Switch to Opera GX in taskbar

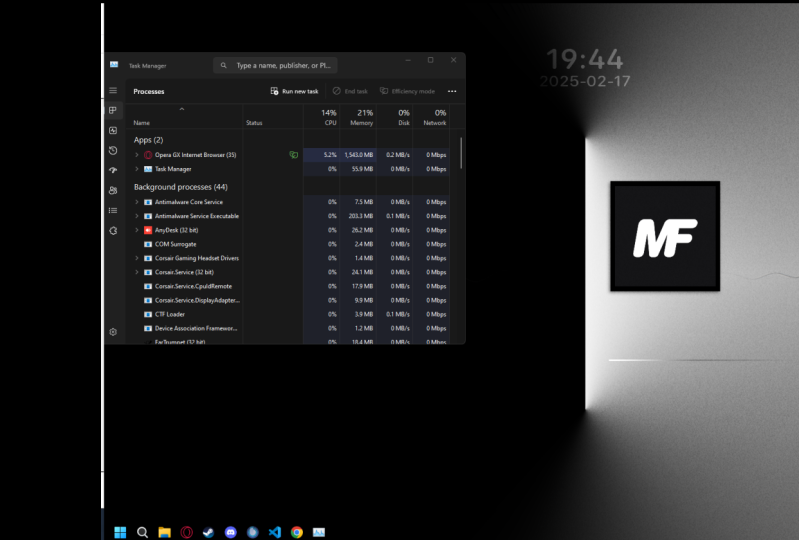click(x=187, y=532)
